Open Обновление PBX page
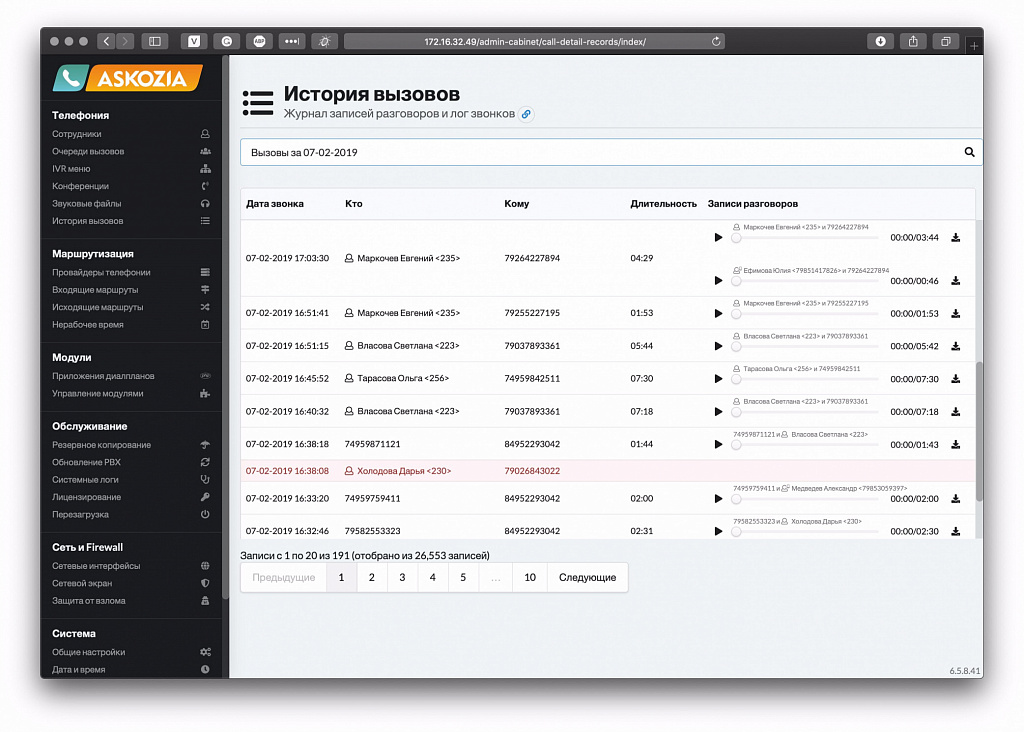 click(x=86, y=462)
